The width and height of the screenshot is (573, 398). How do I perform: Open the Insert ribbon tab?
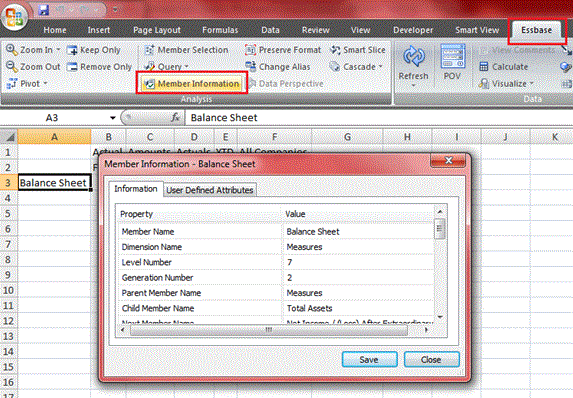click(99, 30)
